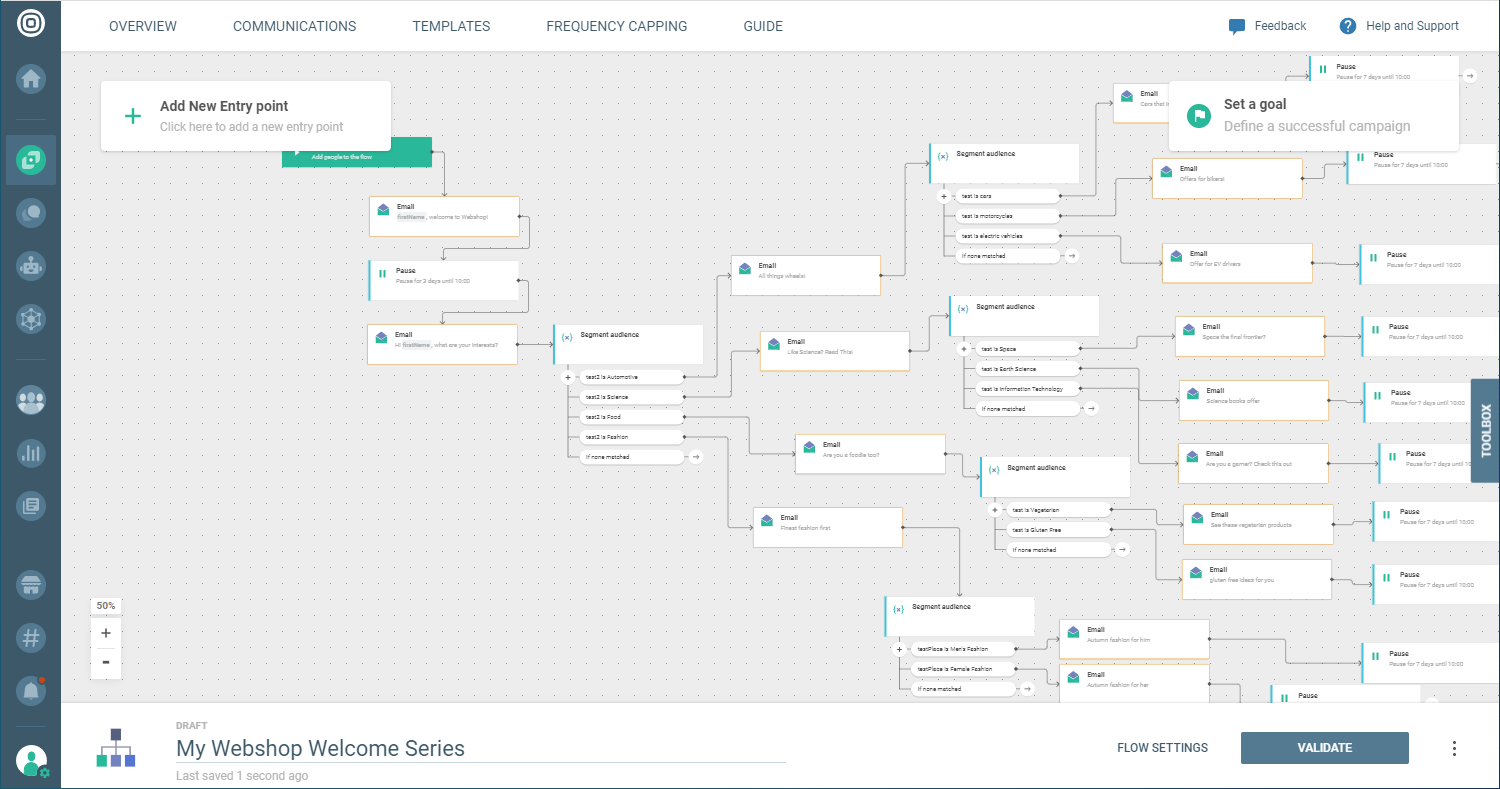
Task: Open the hashtag numbers icon in sidebar
Action: (31, 637)
